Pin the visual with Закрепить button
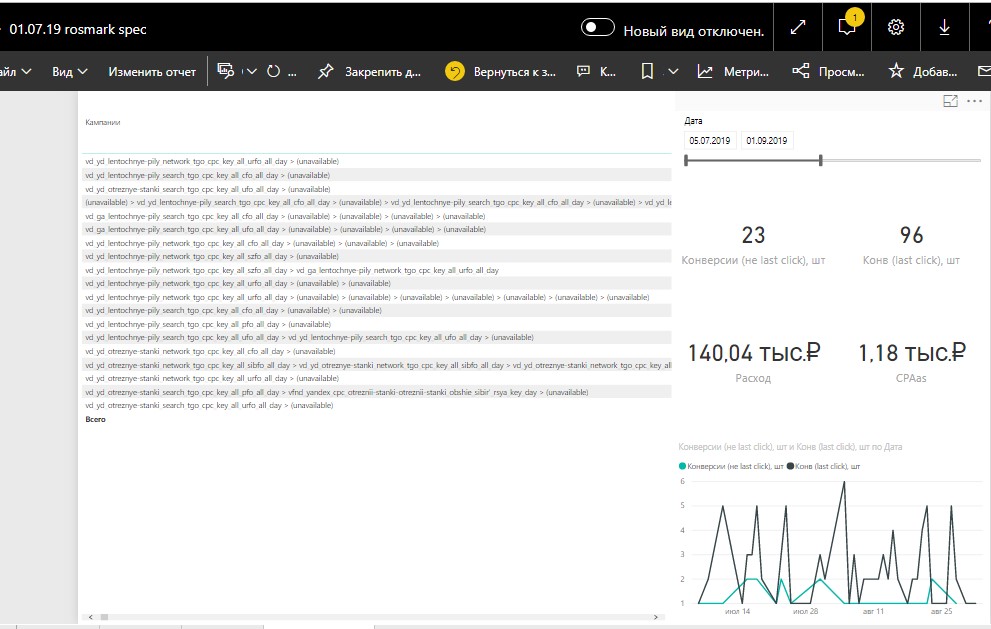The height and width of the screenshot is (629, 991). pyautogui.click(x=369, y=71)
